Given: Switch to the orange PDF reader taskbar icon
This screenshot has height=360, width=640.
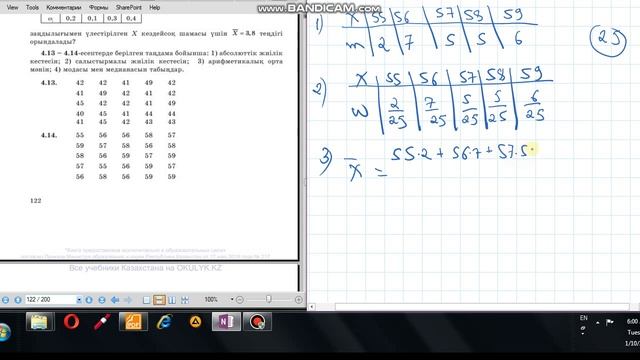Looking at the screenshot, I should pos(133,322).
